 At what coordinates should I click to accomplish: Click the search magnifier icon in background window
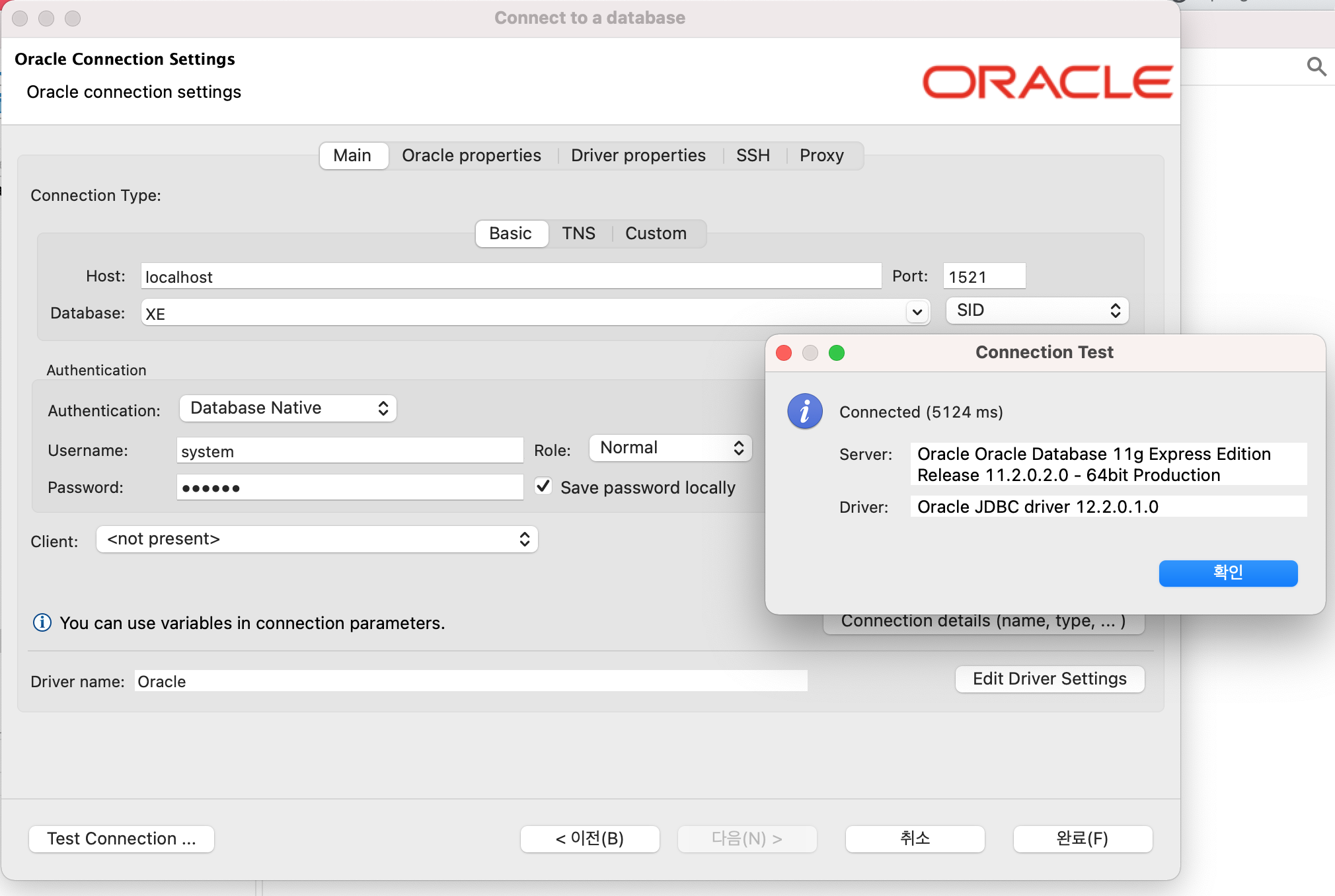coord(1316,66)
